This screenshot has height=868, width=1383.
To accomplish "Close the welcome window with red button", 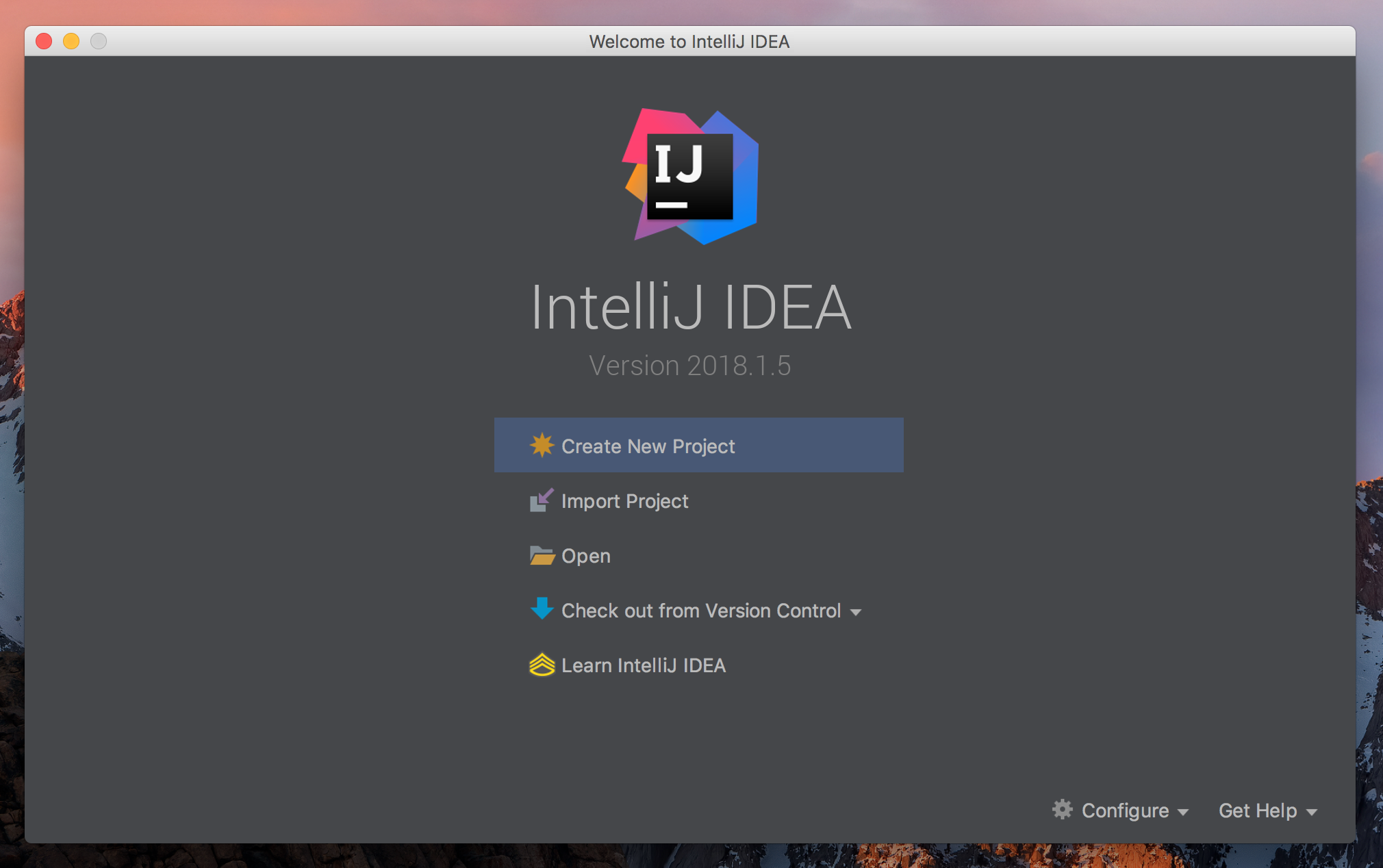I will 44,41.
